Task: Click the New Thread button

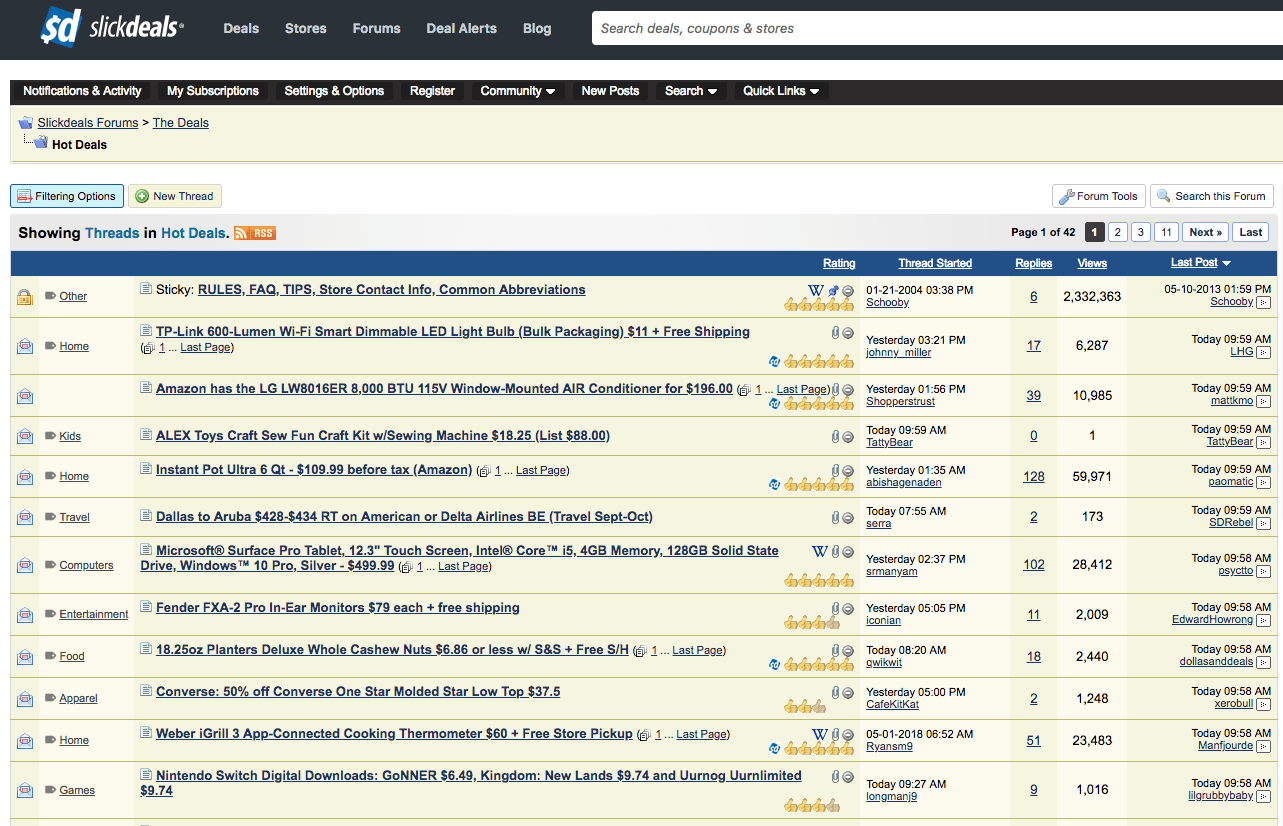Action: click(175, 196)
